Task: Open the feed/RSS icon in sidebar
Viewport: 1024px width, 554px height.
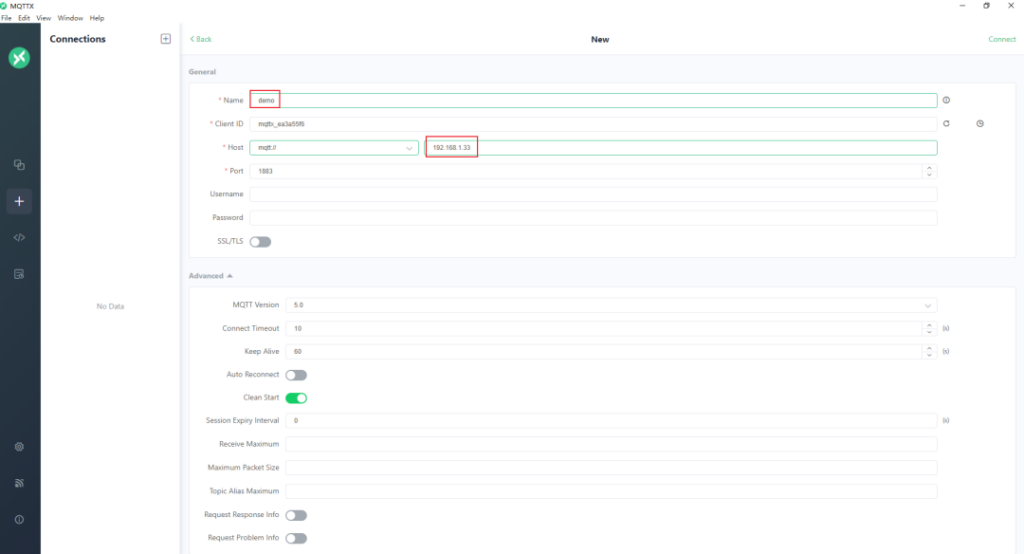Action: 19,483
